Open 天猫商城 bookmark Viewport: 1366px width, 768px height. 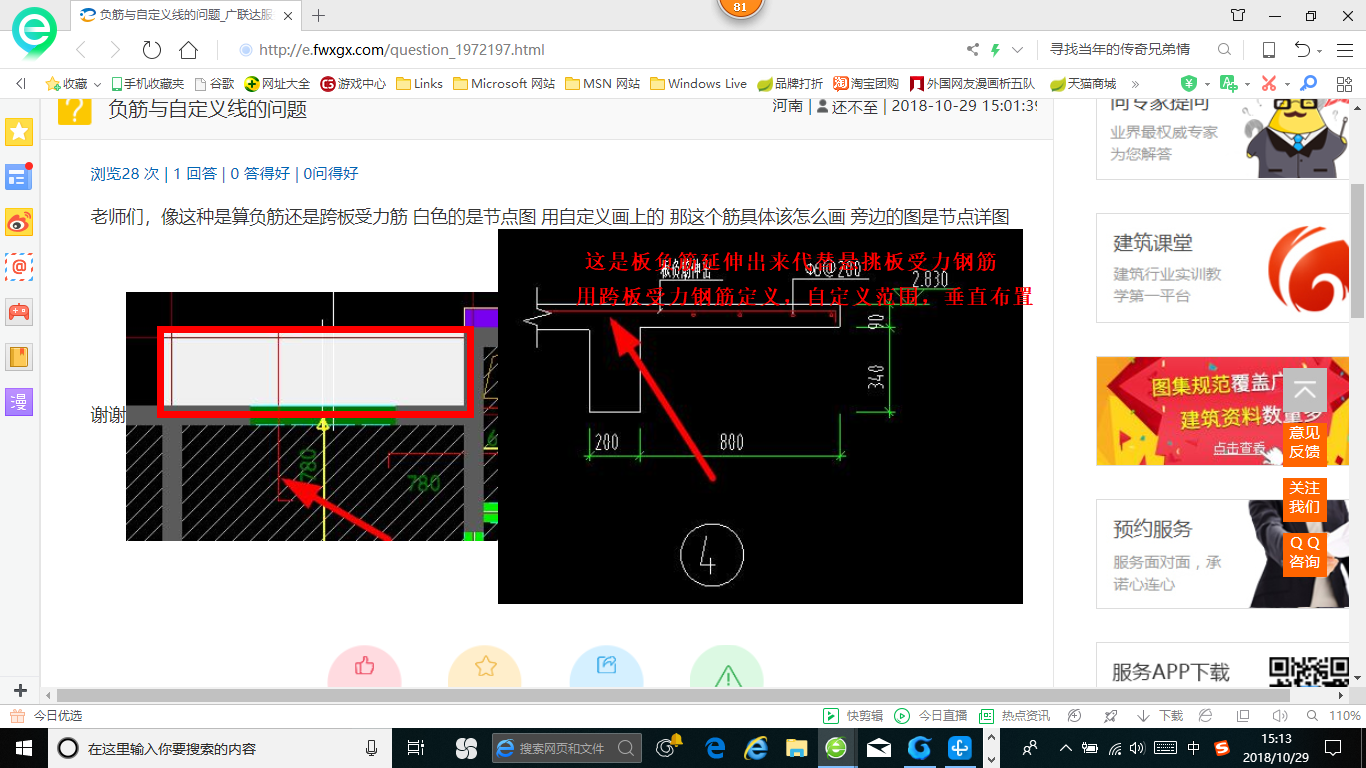(1083, 84)
